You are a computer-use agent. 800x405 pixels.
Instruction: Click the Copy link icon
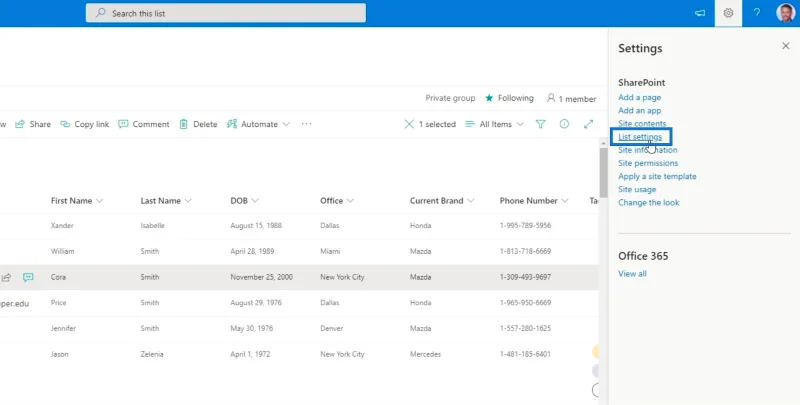(x=65, y=124)
